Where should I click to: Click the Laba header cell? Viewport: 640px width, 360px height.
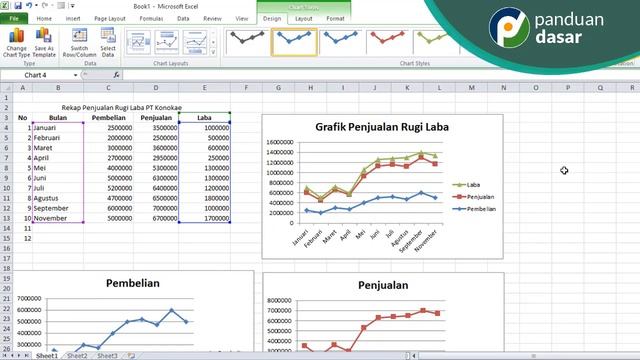pos(204,118)
